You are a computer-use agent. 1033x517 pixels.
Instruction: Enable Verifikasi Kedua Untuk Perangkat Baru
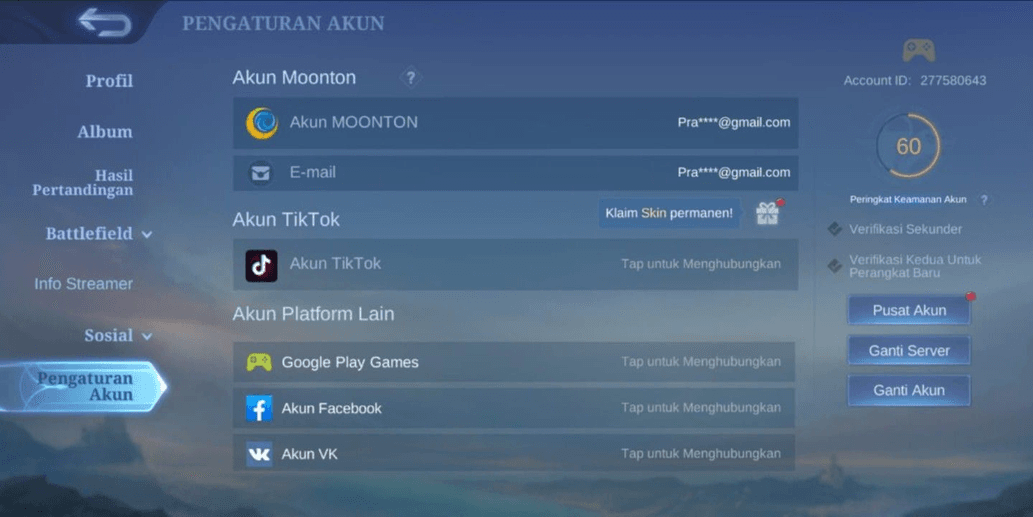904,267
